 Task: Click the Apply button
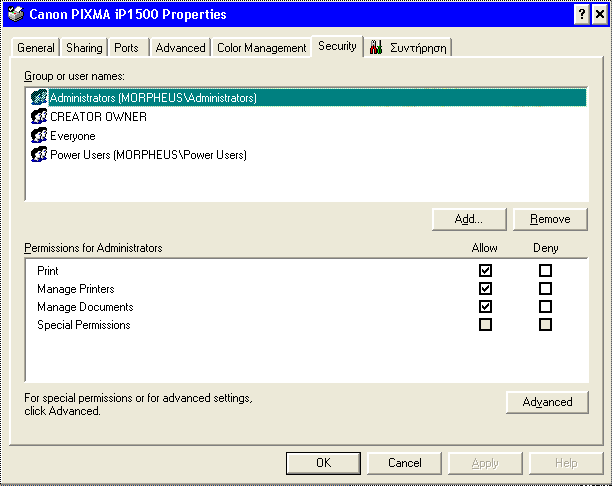485,463
